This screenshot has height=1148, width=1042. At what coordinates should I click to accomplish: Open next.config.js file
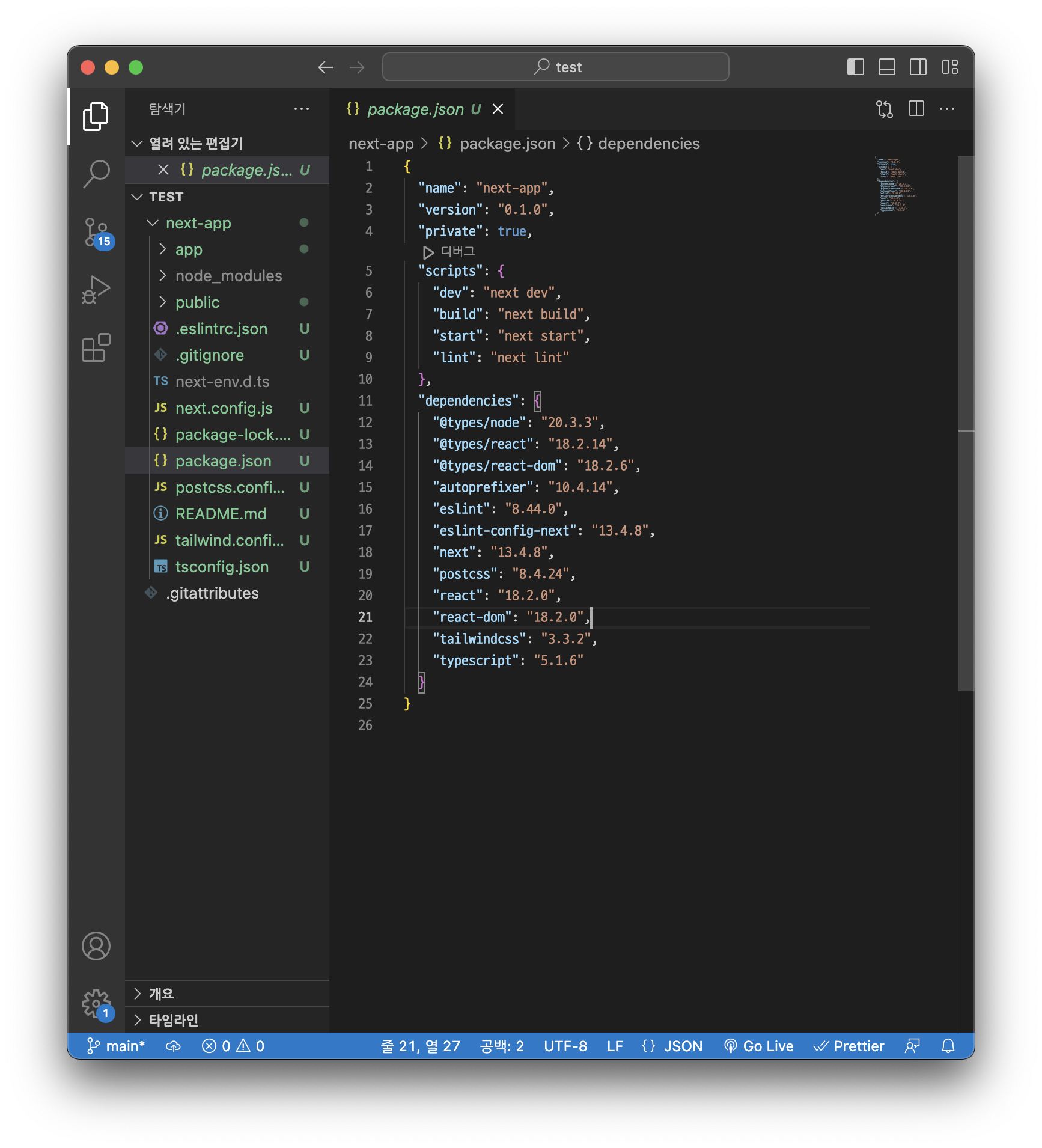point(227,408)
